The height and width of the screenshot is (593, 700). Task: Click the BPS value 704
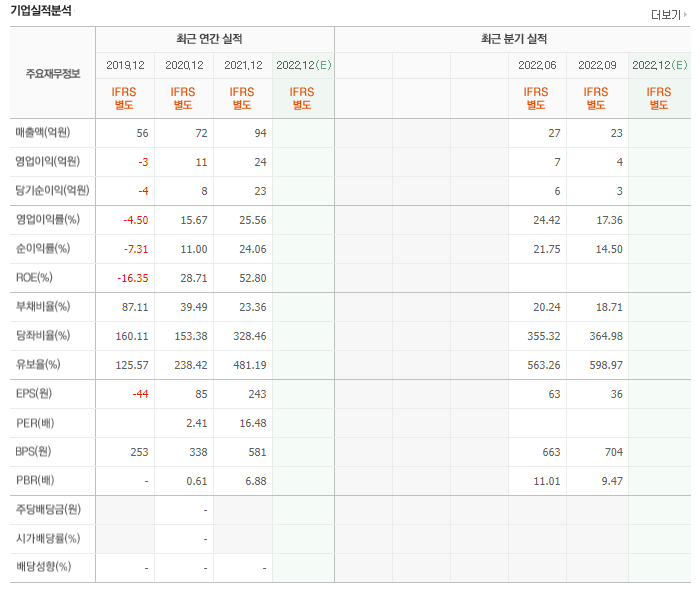(614, 452)
